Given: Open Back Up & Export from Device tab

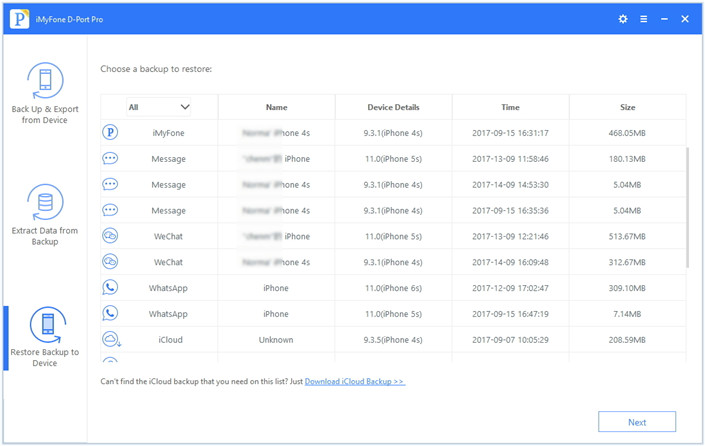Looking at the screenshot, I should 45,96.
